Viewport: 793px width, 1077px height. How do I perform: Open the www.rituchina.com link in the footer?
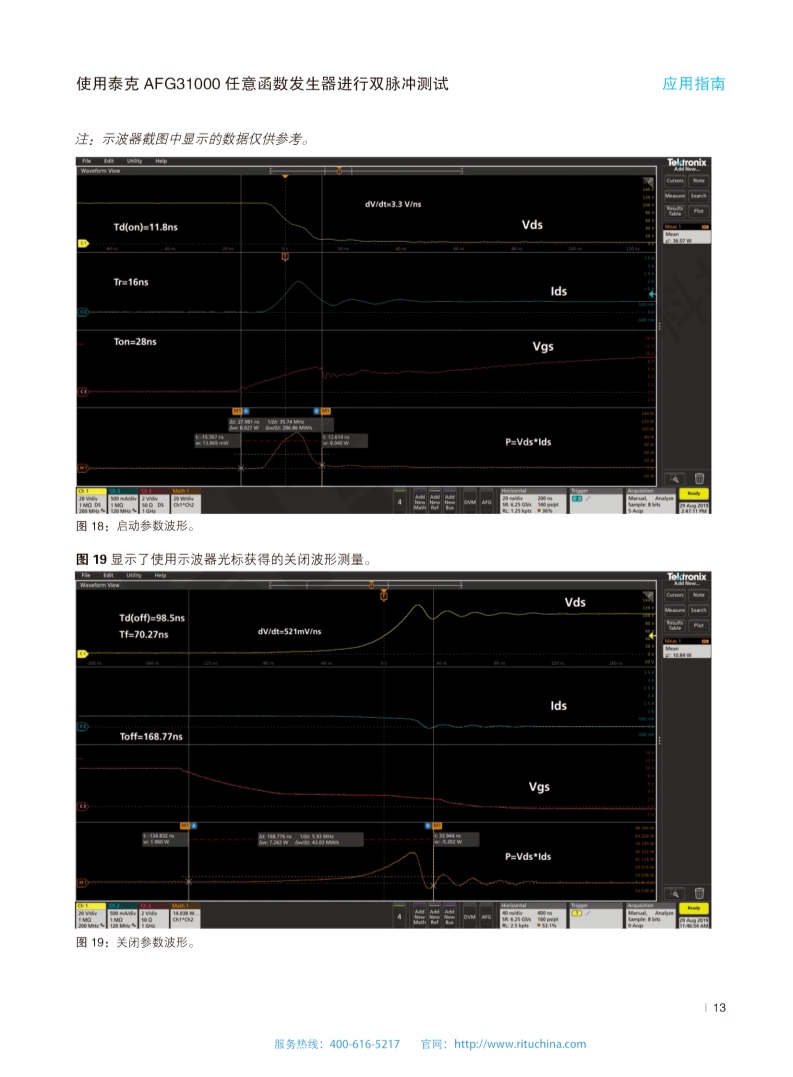pos(520,1044)
